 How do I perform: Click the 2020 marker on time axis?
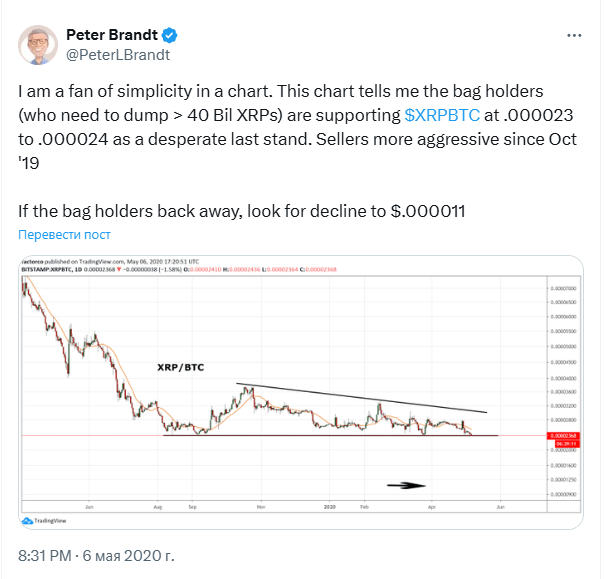329,507
